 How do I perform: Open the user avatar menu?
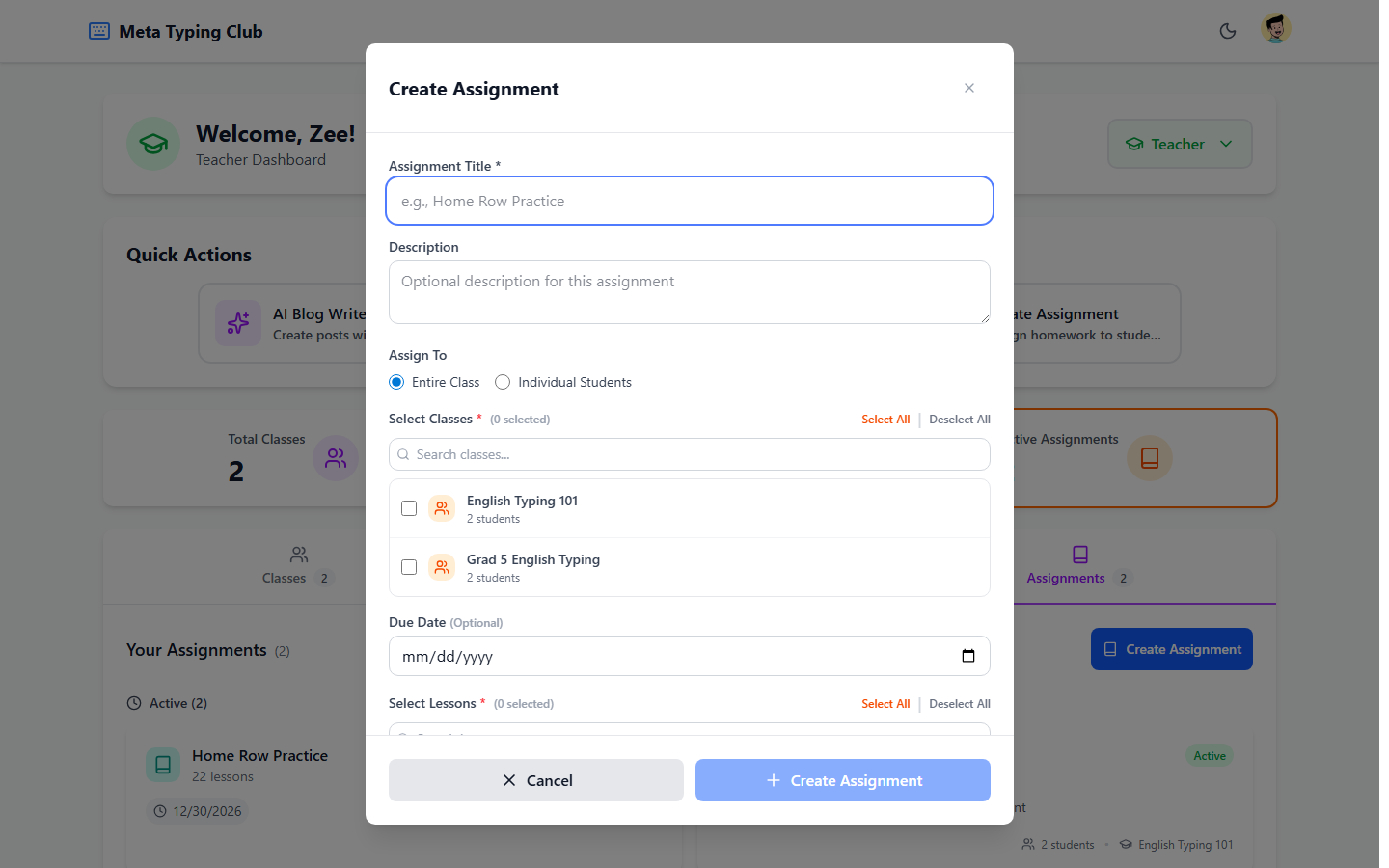pos(1276,29)
